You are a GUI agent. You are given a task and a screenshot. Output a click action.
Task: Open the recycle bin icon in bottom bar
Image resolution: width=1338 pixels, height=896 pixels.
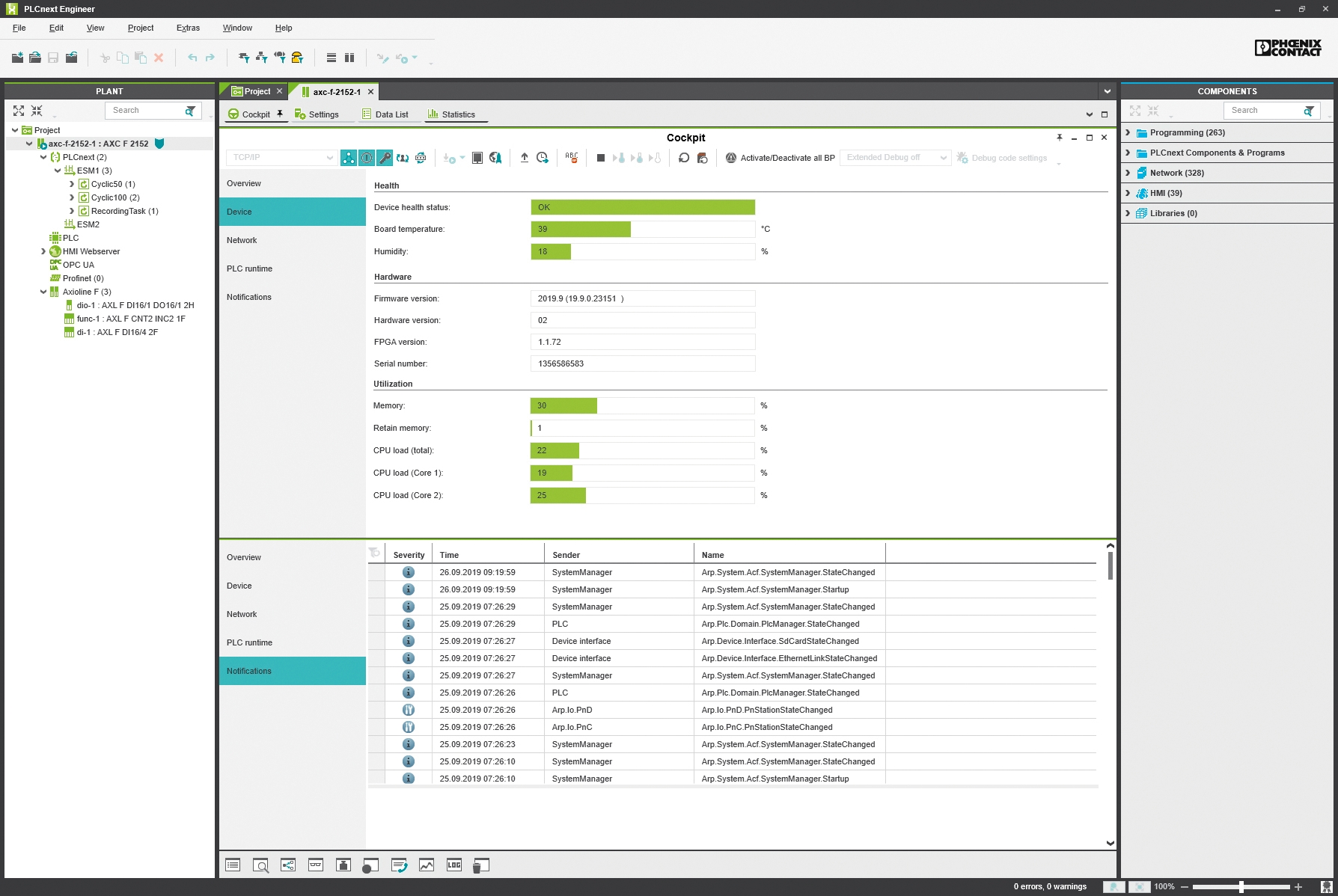(481, 865)
